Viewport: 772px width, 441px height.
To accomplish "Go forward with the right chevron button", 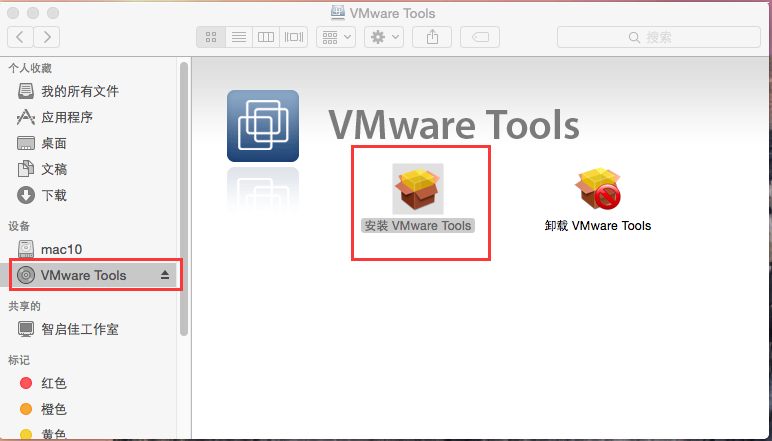I will pos(47,37).
